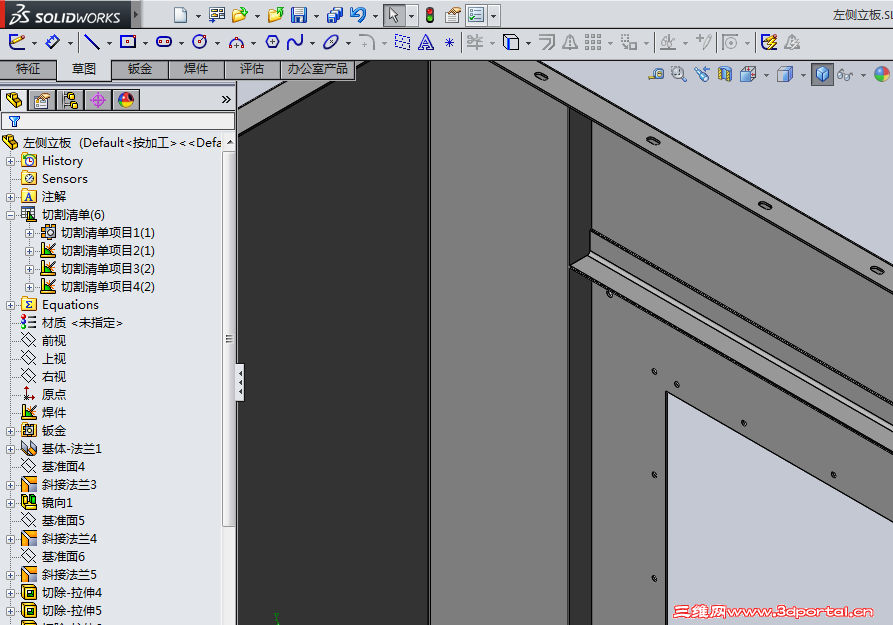This screenshot has width=893, height=625.
Task: Open the PropertyManager panel tab
Action: tap(42, 100)
